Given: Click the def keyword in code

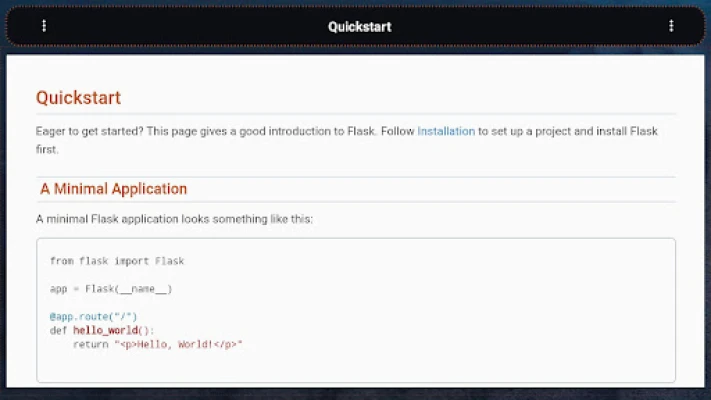Looking at the screenshot, I should [x=58, y=330].
